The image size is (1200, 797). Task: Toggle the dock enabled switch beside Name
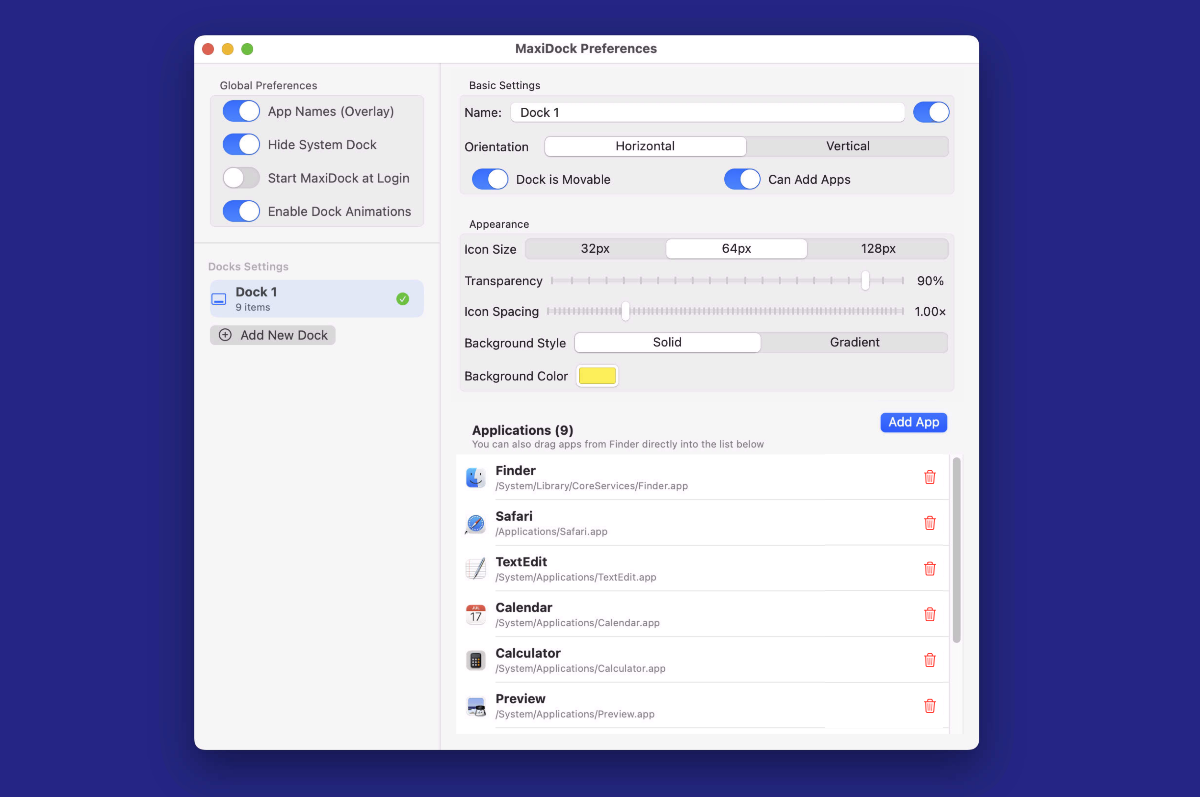[931, 112]
